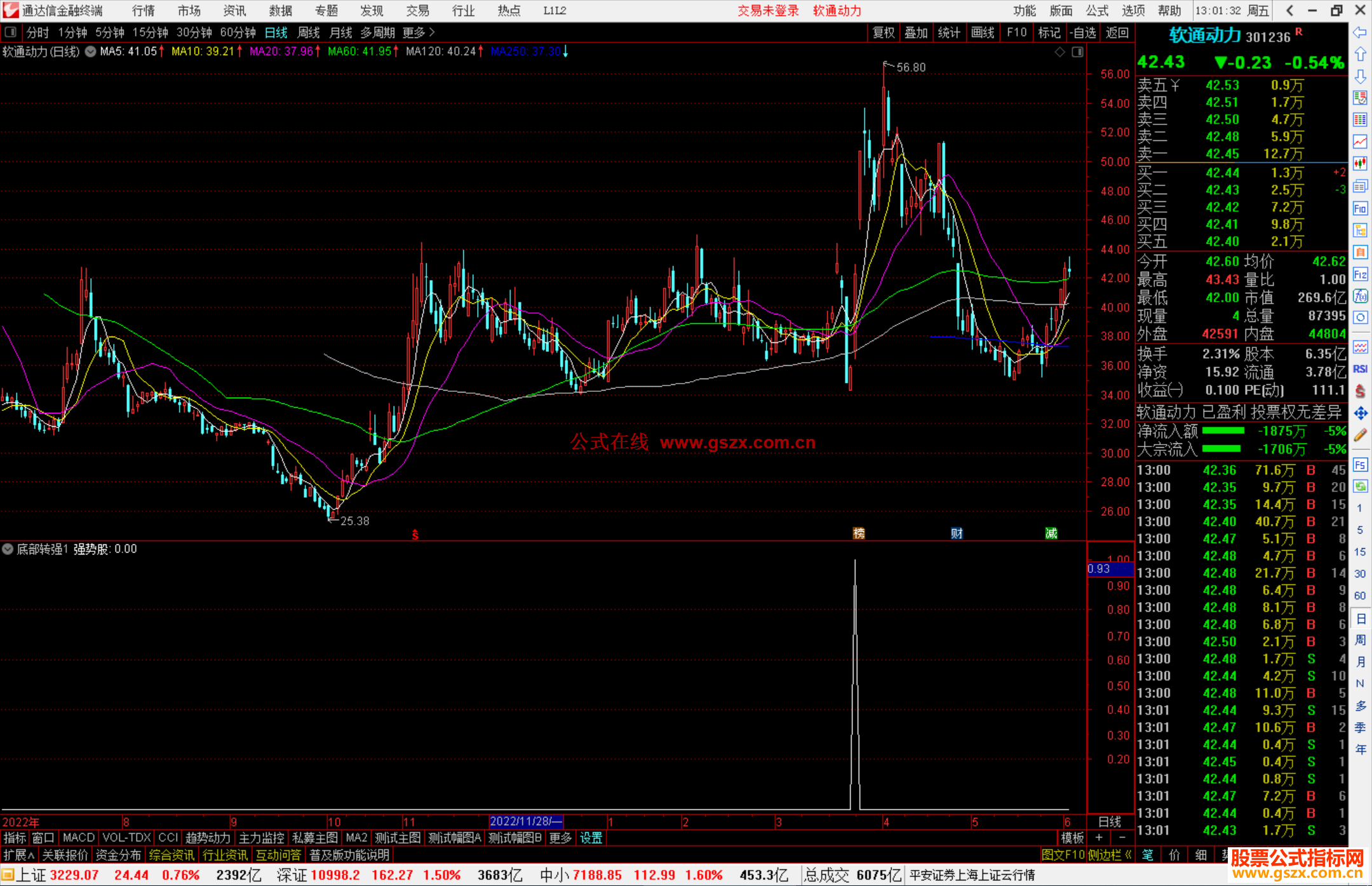Click the f(x) formula sidebar icon
The height and width of the screenshot is (886, 1372).
coord(1360,296)
